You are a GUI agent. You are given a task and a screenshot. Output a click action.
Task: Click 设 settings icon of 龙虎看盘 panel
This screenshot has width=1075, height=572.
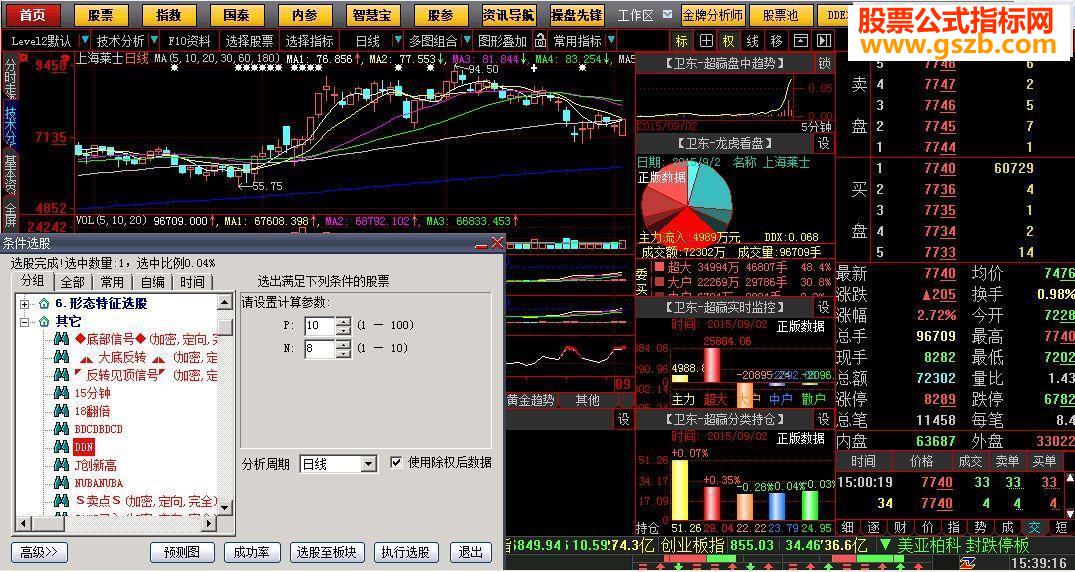[823, 143]
